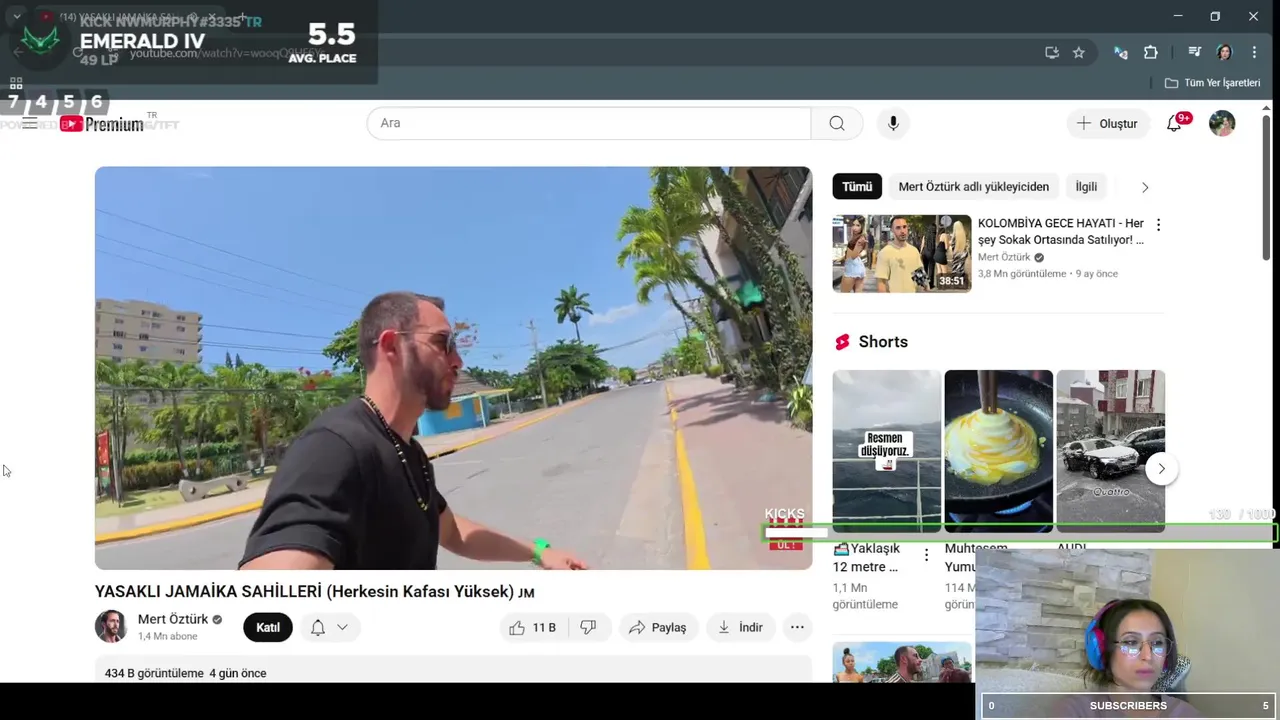
Task: Open options menu for KOLOMBİYA GECE HAYATI video
Action: click(x=1158, y=225)
